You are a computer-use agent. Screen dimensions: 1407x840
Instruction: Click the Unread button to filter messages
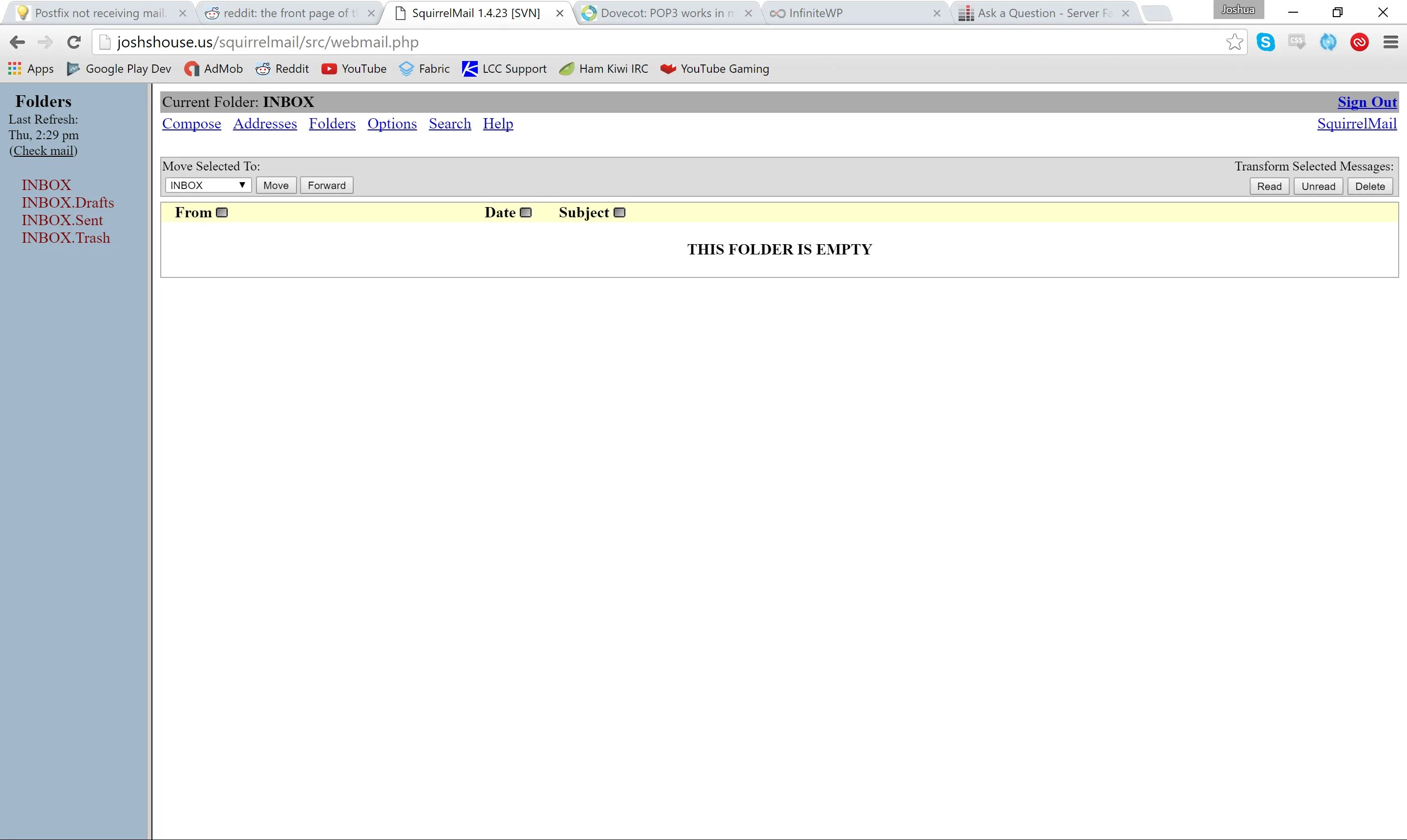tap(1318, 185)
